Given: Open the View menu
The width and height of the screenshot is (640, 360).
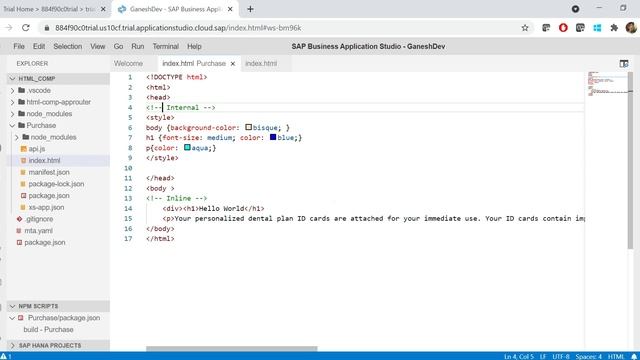Looking at the screenshot, I should point(98,47).
